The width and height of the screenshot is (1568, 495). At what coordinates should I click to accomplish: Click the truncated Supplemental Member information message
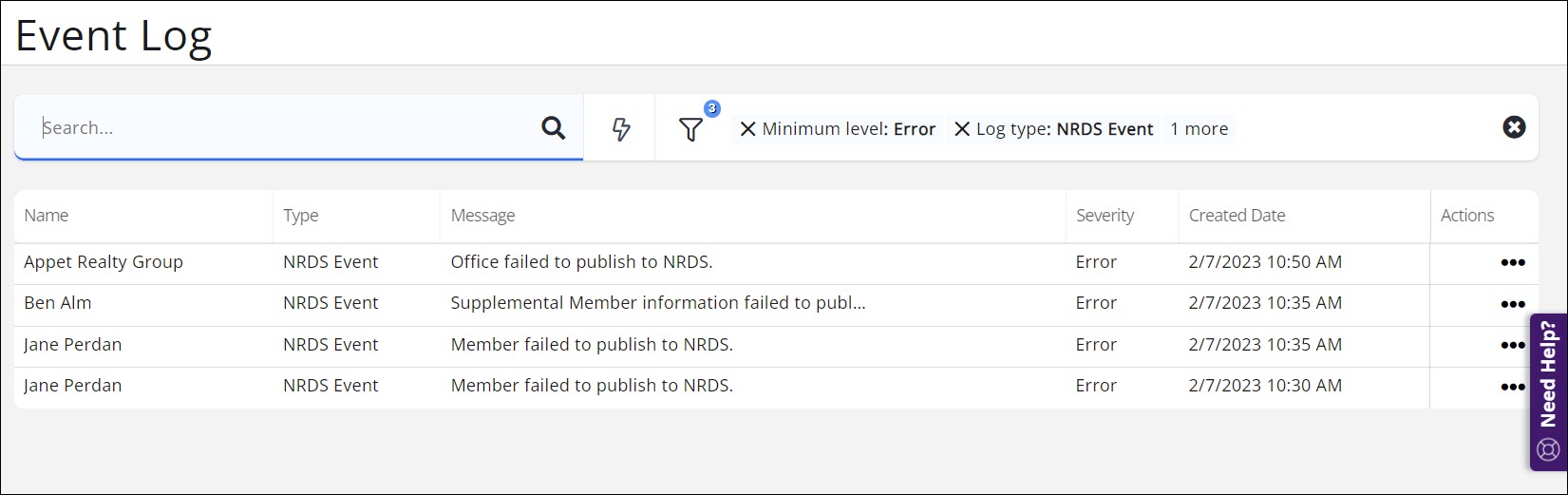(657, 303)
